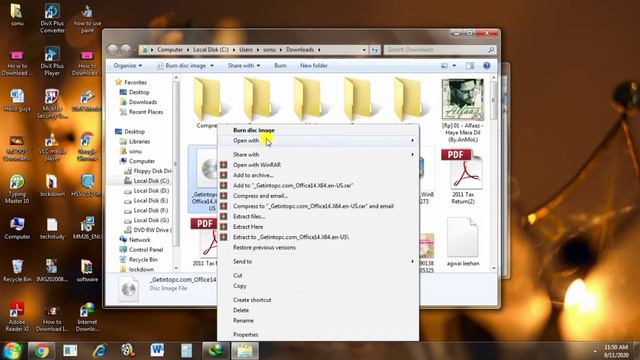This screenshot has width=640, height=360.
Task: Open the Share with toolbar dropdown
Action: [x=244, y=66]
